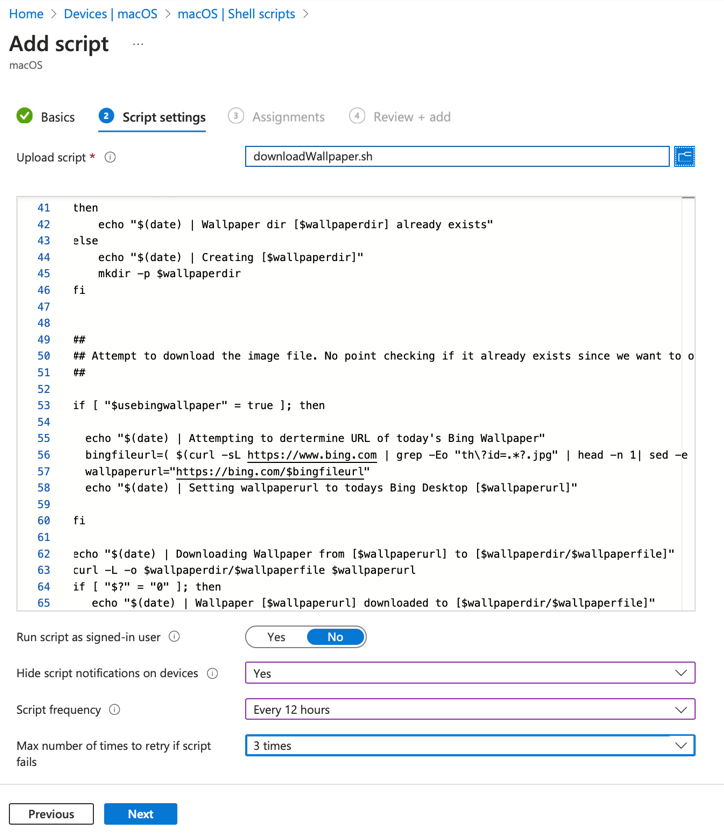
Task: Click line number 41 in the code editor
Action: pyautogui.click(x=44, y=208)
